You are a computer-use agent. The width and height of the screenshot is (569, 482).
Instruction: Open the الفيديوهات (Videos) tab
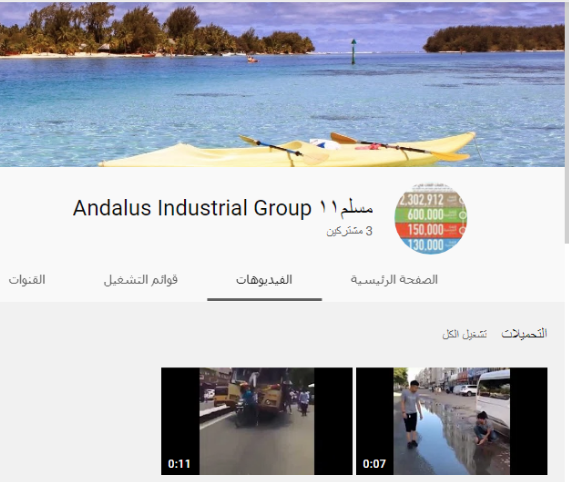[264, 280]
